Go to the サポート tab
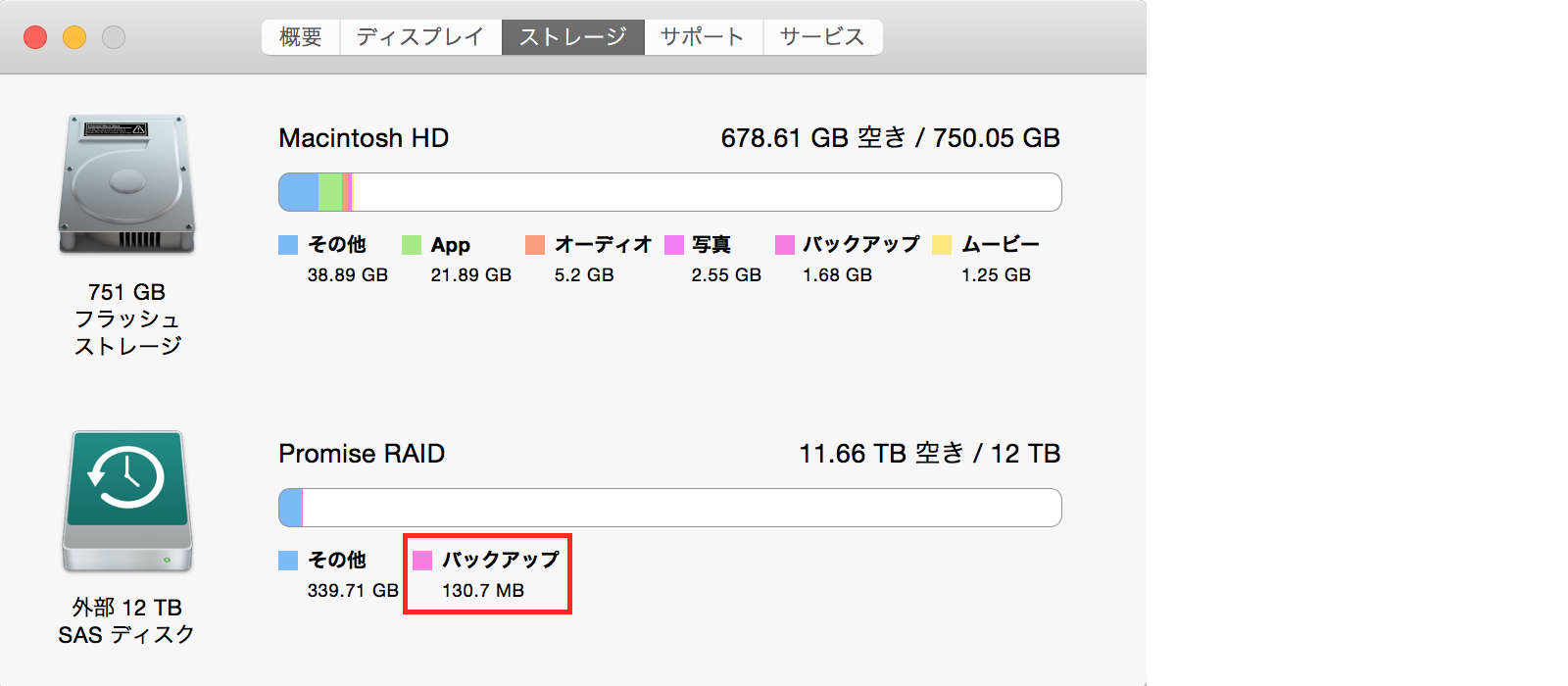 pyautogui.click(x=703, y=37)
